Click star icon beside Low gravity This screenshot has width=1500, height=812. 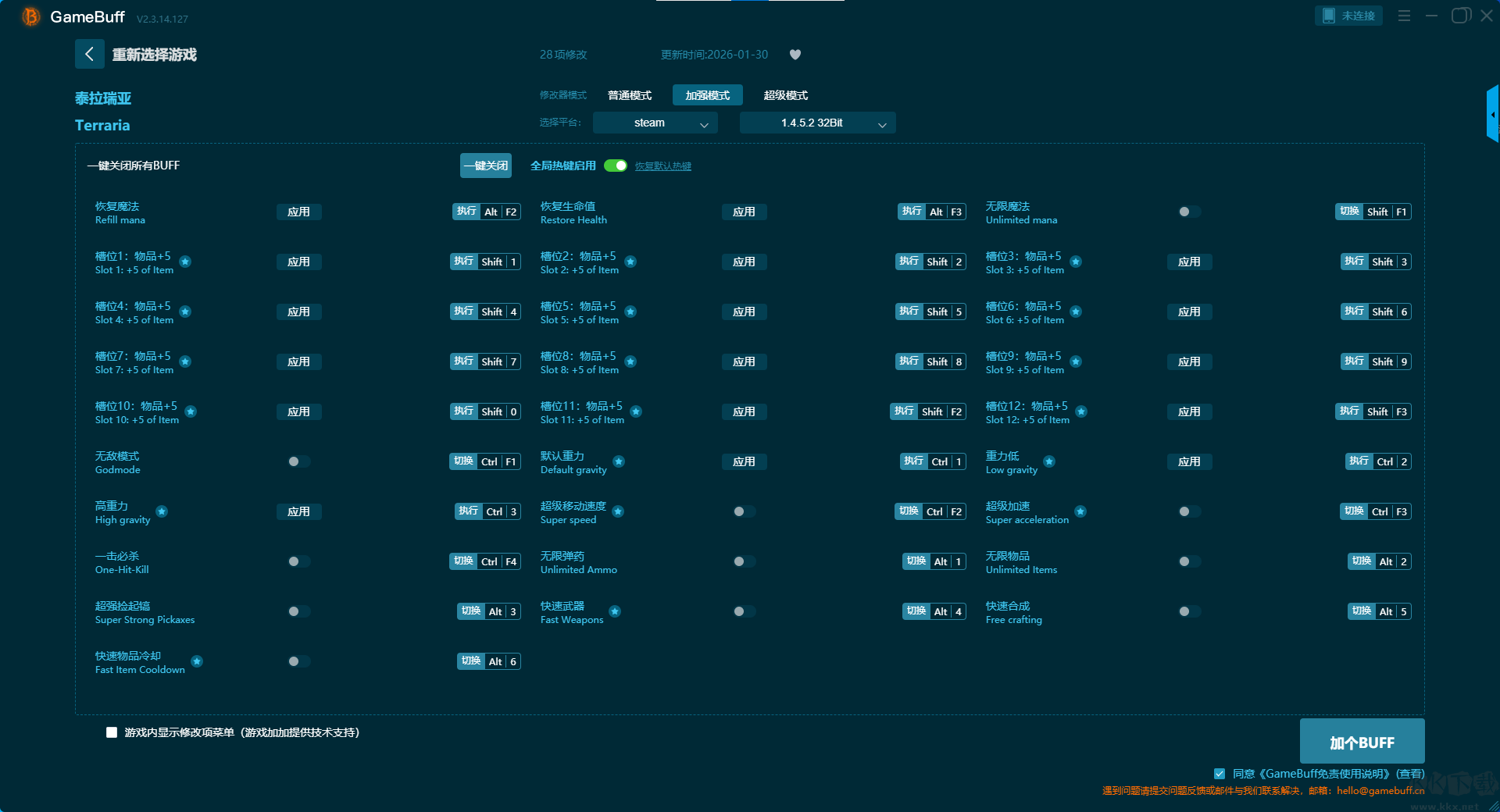point(1049,461)
